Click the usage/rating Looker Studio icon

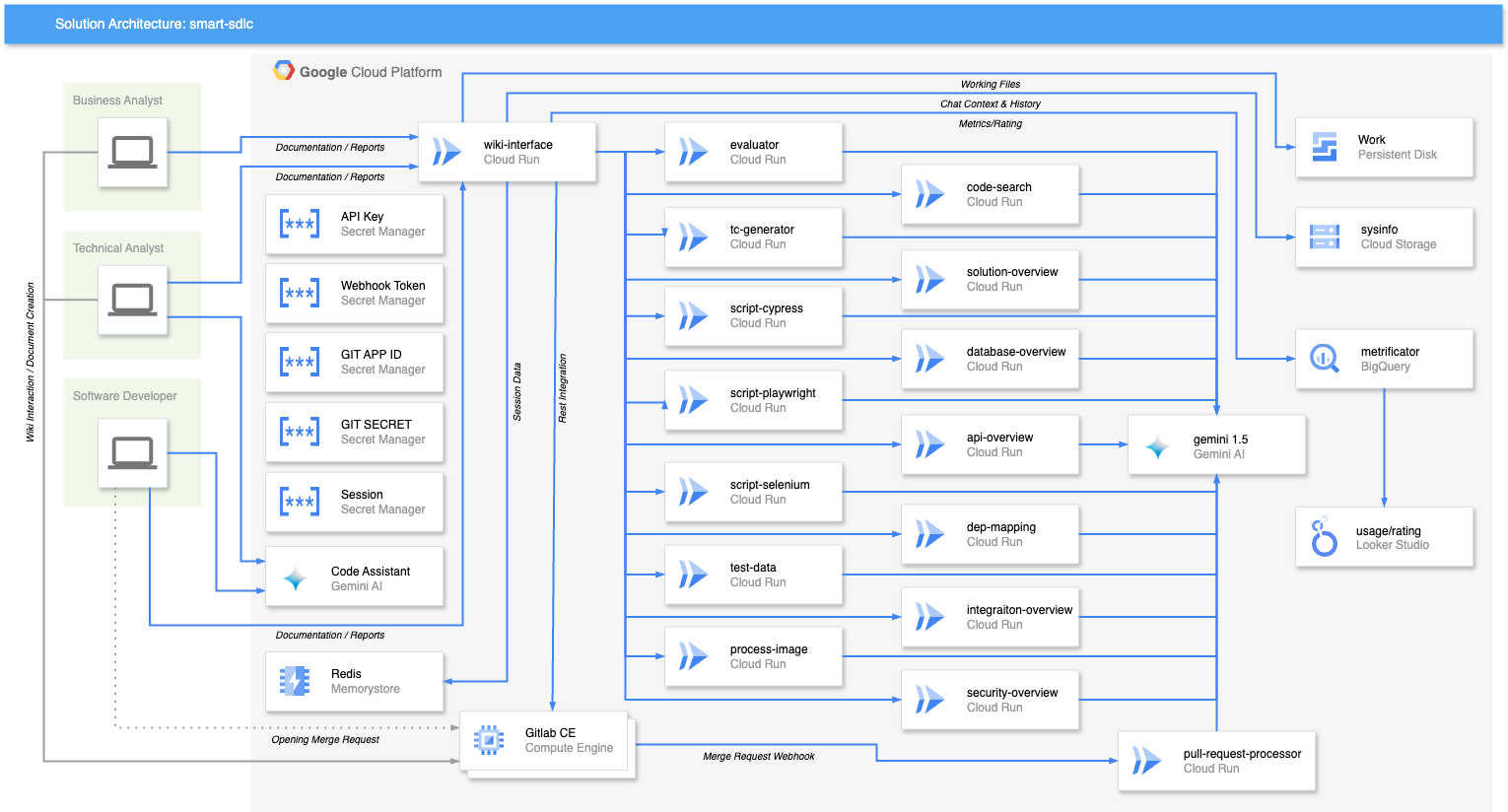coord(1324,537)
